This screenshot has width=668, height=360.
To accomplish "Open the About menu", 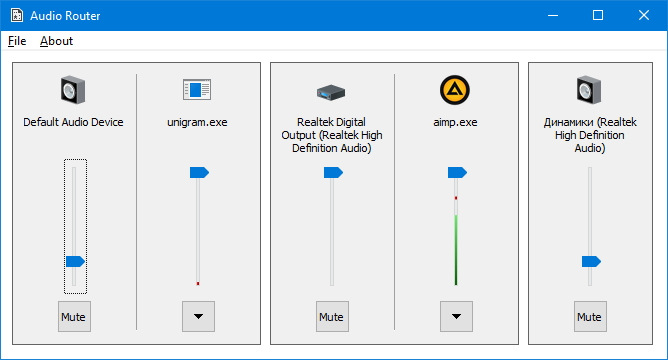I will coord(56,41).
